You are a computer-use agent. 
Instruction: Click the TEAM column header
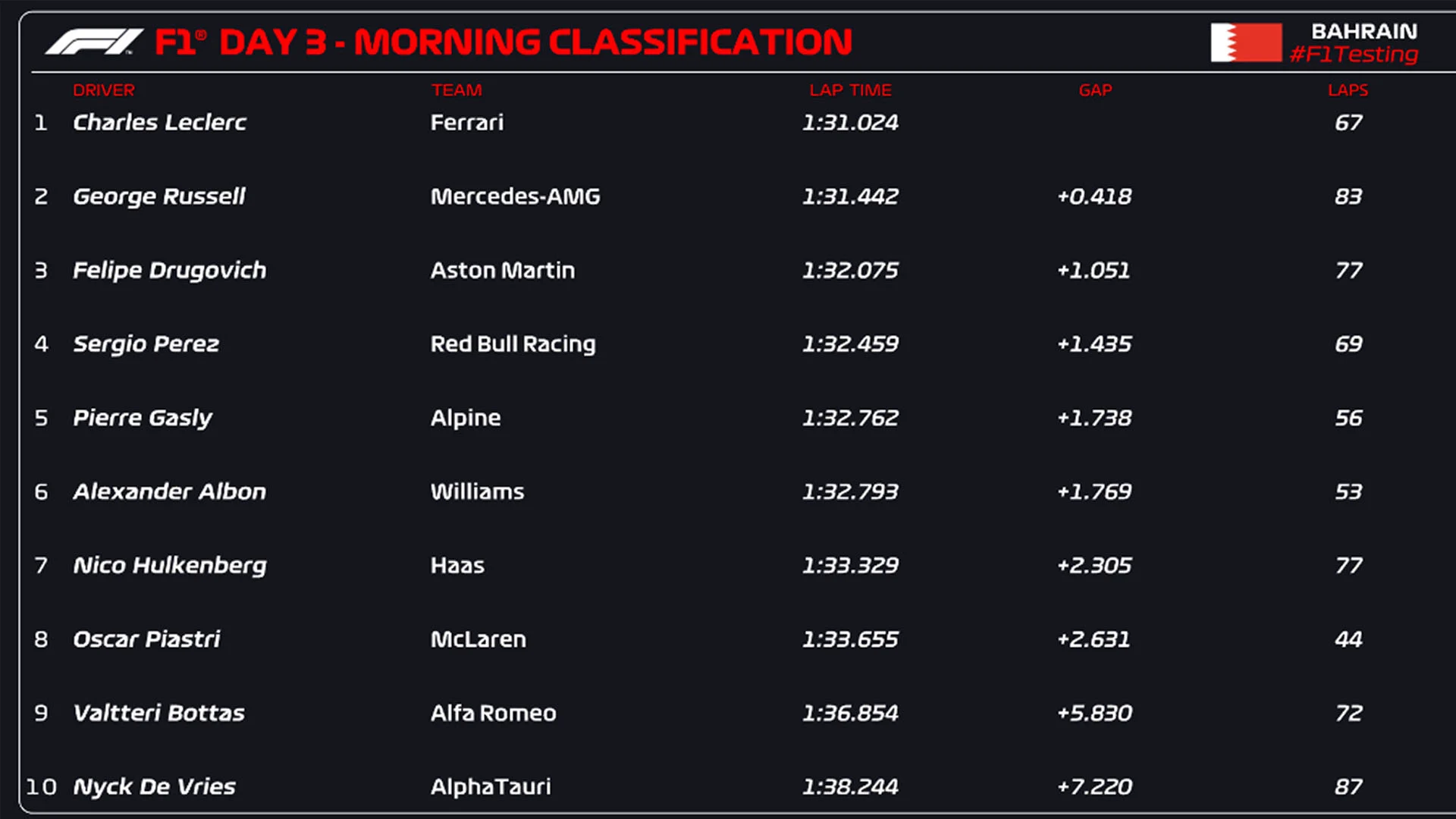[x=457, y=90]
